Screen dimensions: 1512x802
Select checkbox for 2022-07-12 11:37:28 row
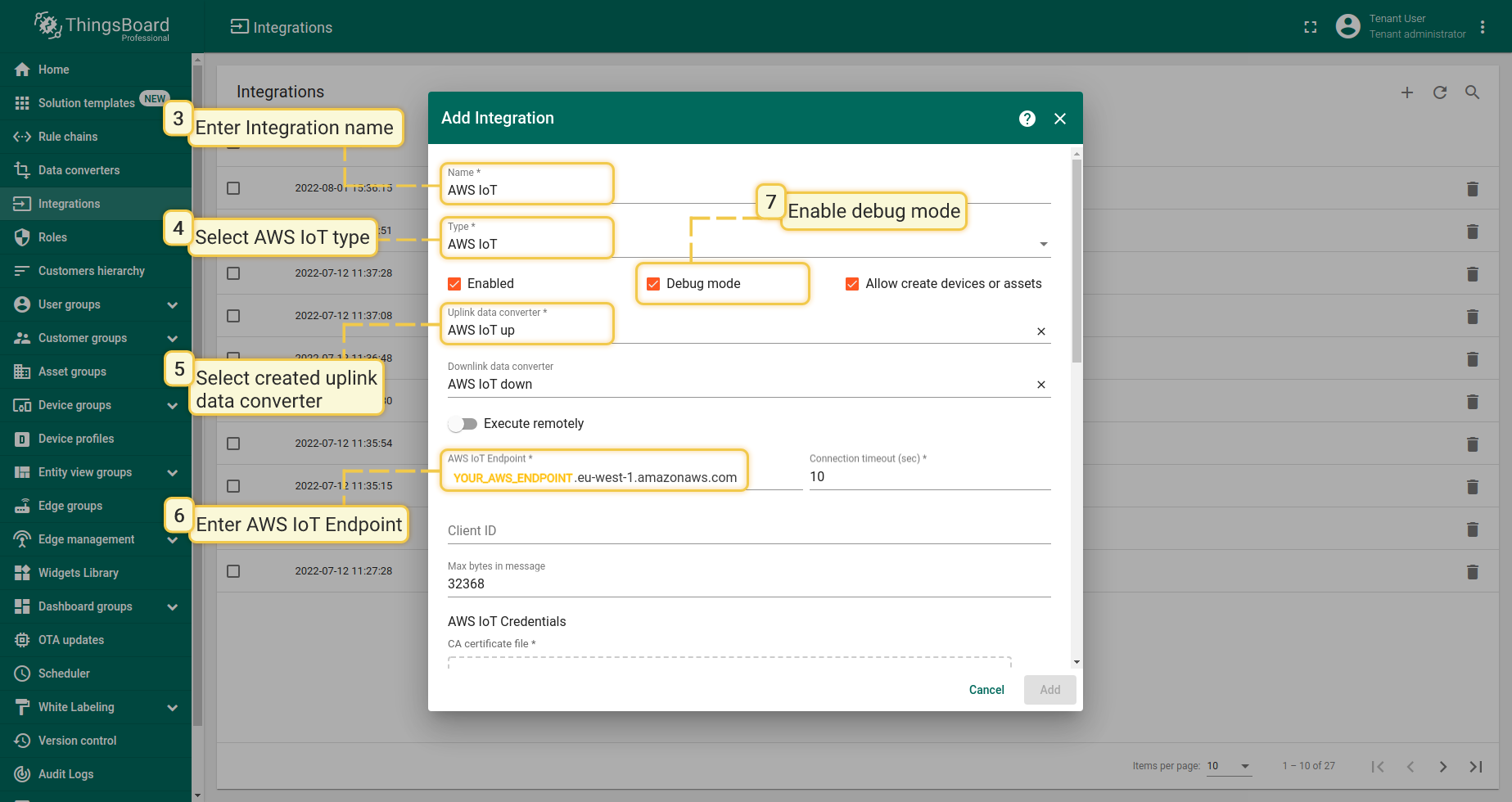pyautogui.click(x=233, y=273)
